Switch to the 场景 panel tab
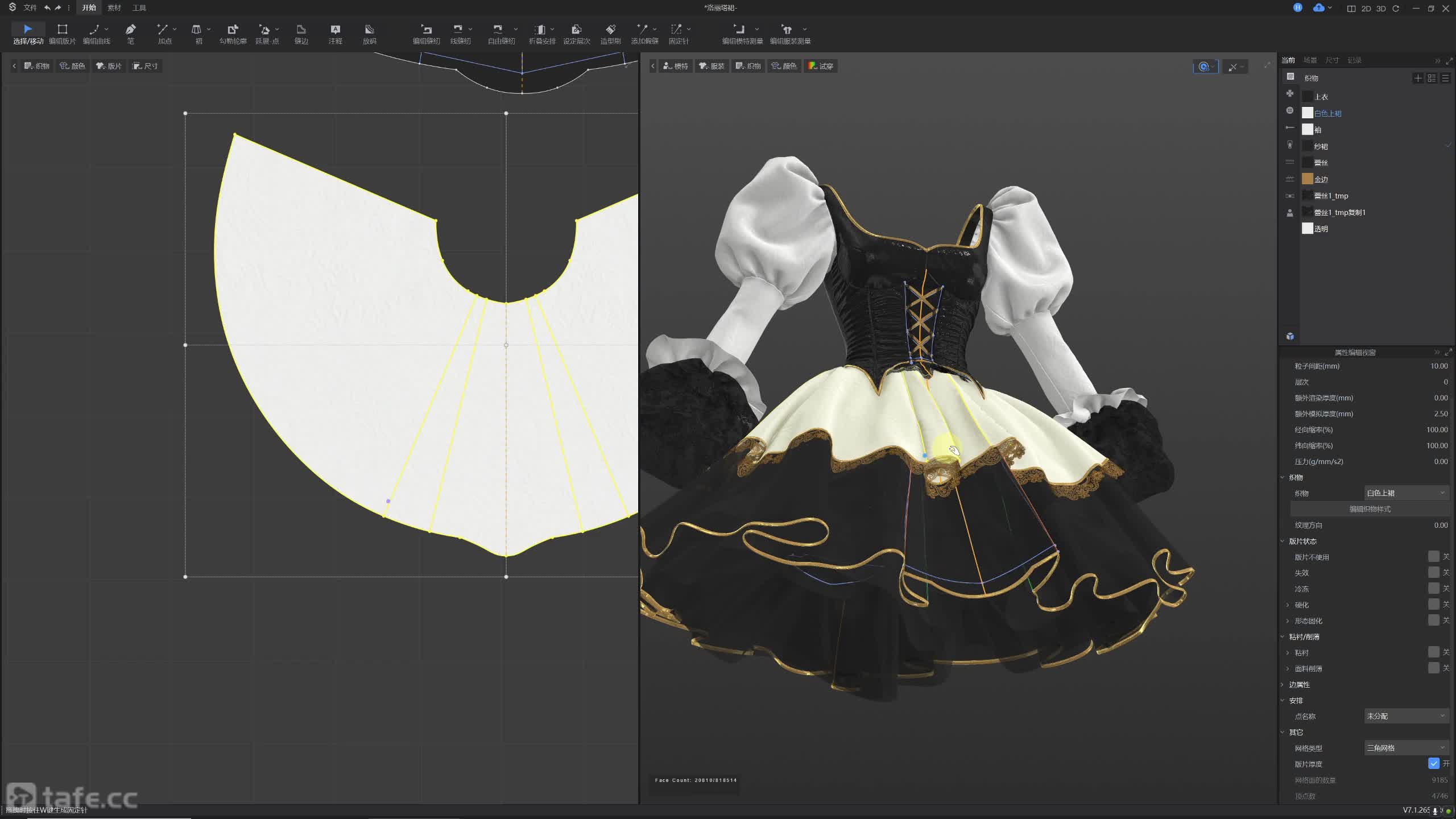The height and width of the screenshot is (819, 1456). pyautogui.click(x=1310, y=60)
